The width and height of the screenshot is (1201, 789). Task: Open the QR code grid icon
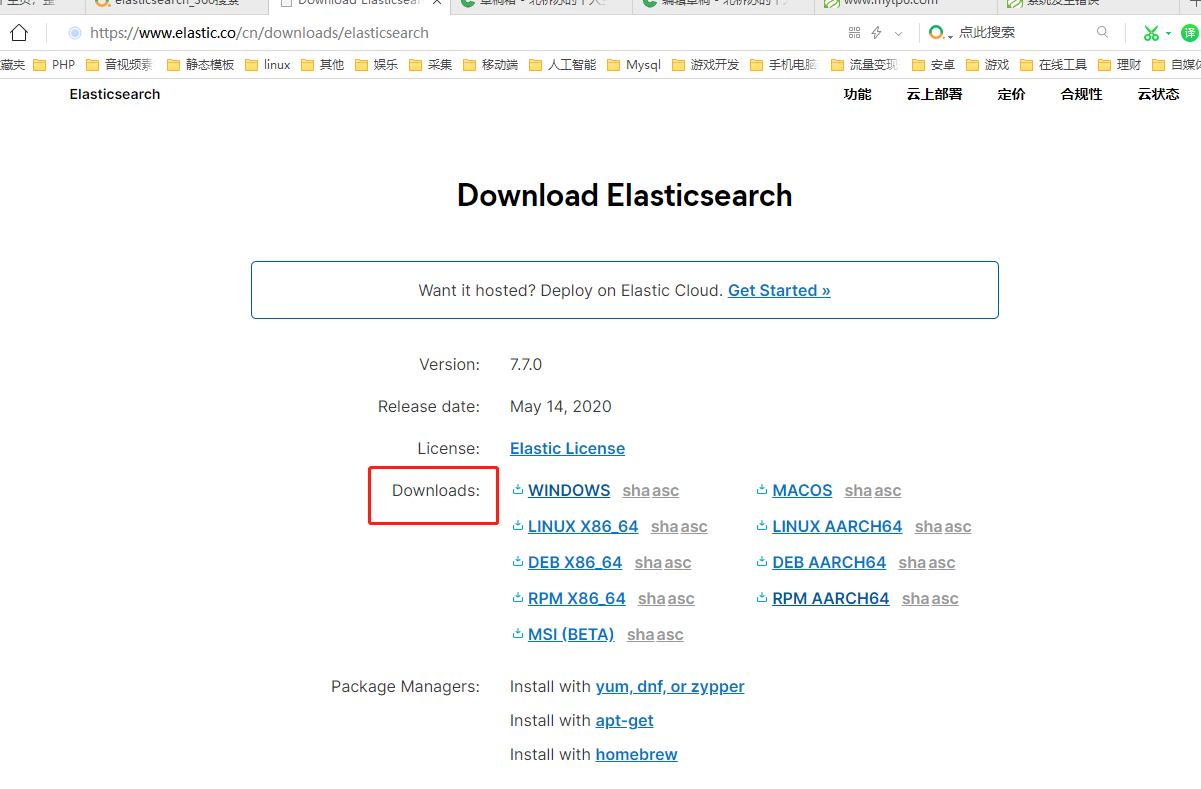853,33
